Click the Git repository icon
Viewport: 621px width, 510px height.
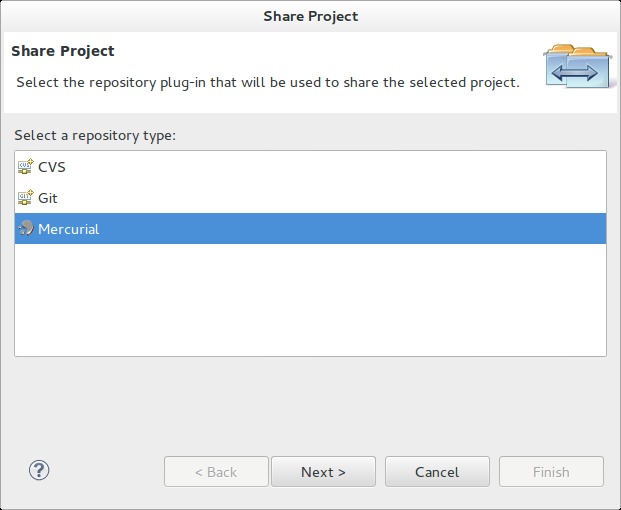26,198
